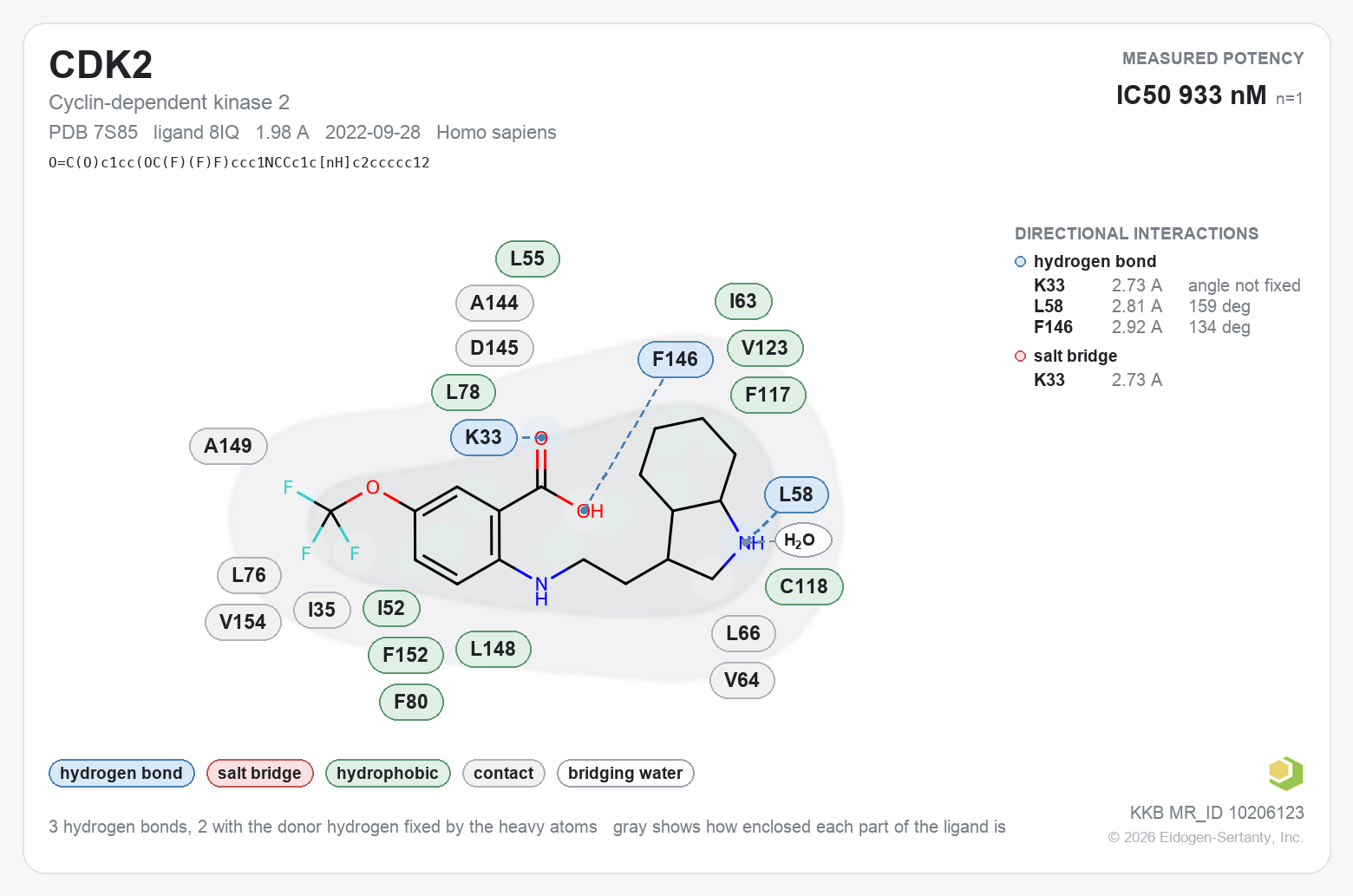Click the D145 residue pill

(x=494, y=348)
